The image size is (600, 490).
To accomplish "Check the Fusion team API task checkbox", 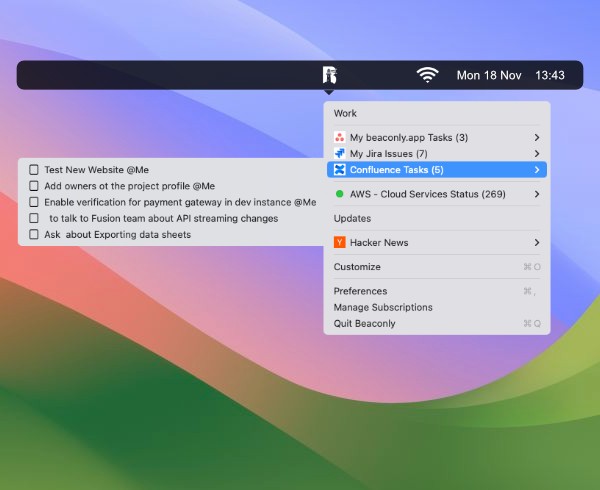I will pos(34,218).
